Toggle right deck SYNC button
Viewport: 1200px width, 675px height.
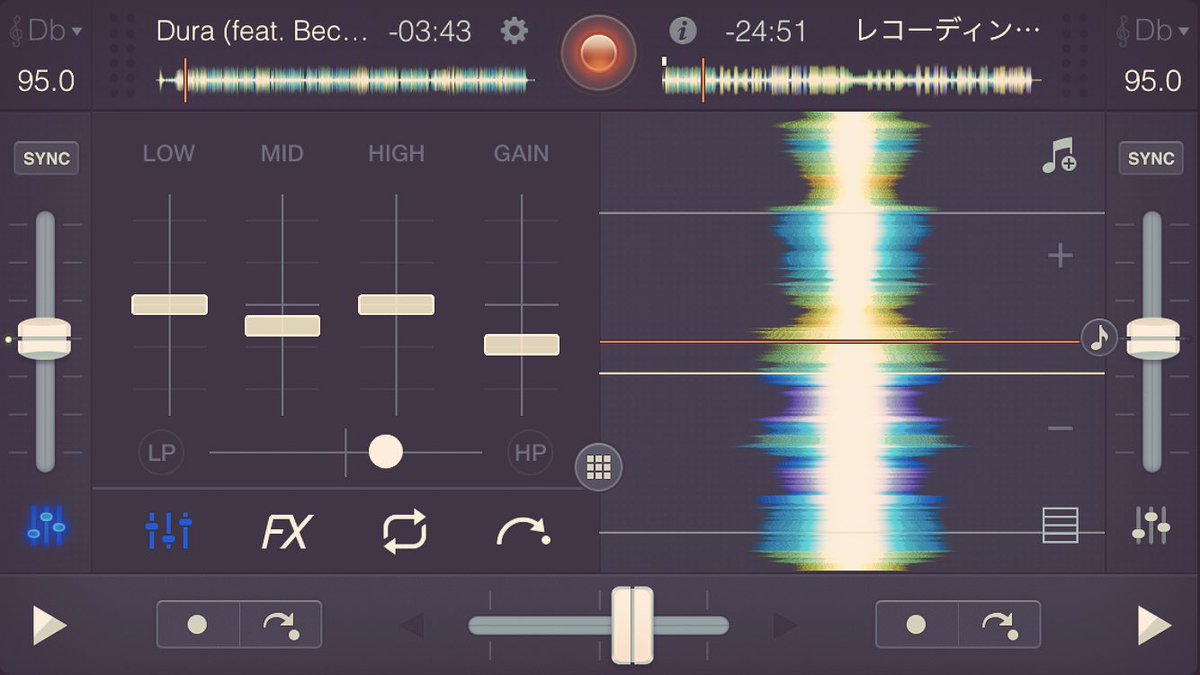[1152, 159]
